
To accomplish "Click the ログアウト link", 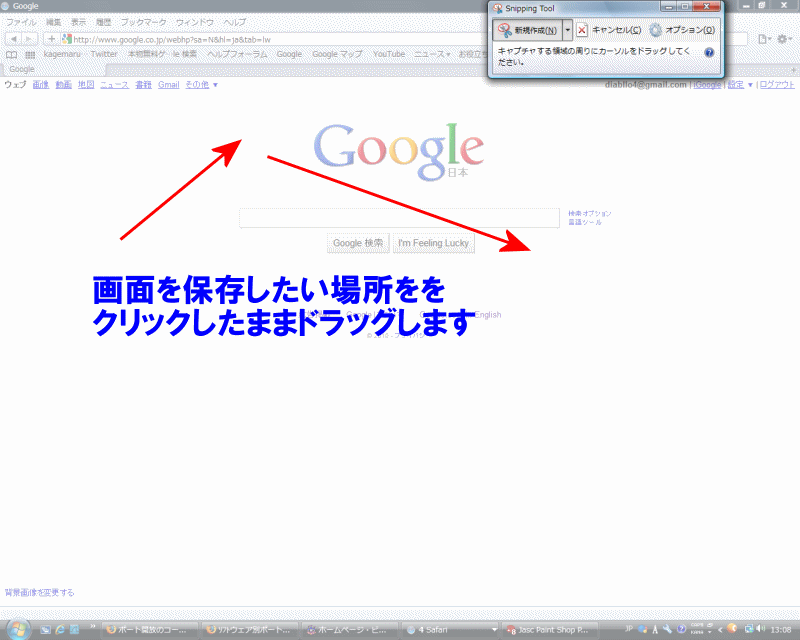I will click(777, 85).
